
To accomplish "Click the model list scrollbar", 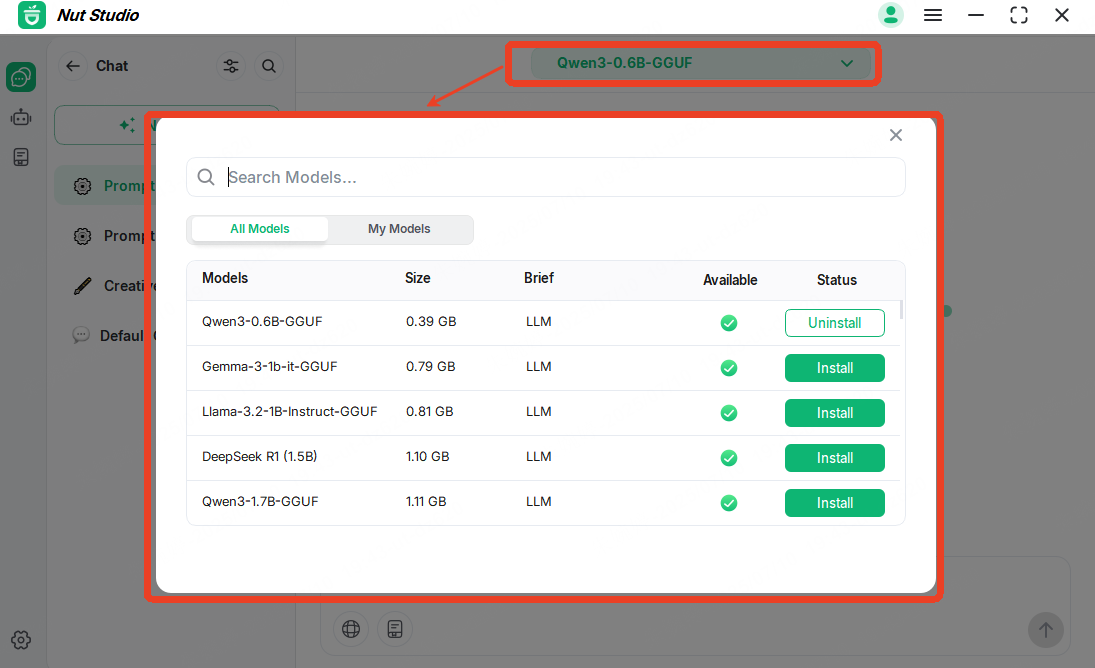I will 902,309.
